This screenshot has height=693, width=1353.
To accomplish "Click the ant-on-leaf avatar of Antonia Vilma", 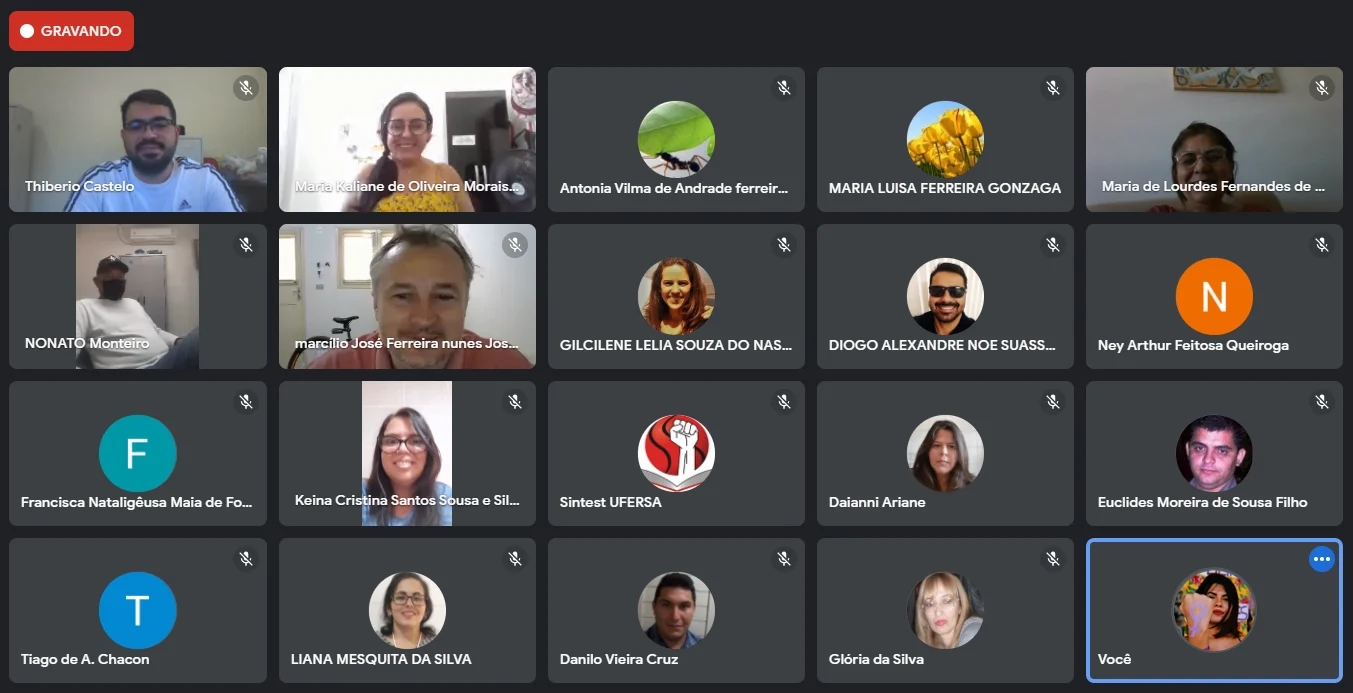I will (676, 139).
